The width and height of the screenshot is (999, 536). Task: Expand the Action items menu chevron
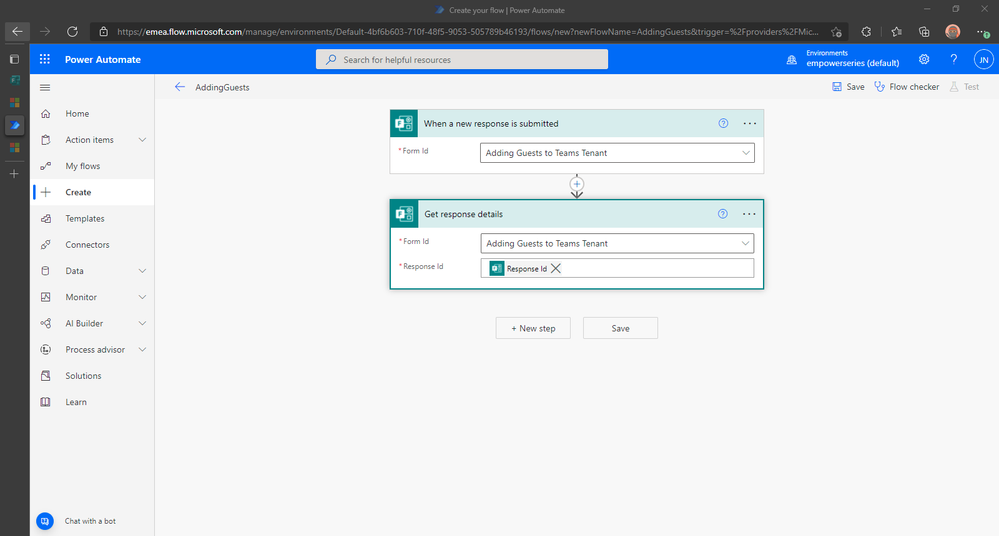tap(142, 140)
